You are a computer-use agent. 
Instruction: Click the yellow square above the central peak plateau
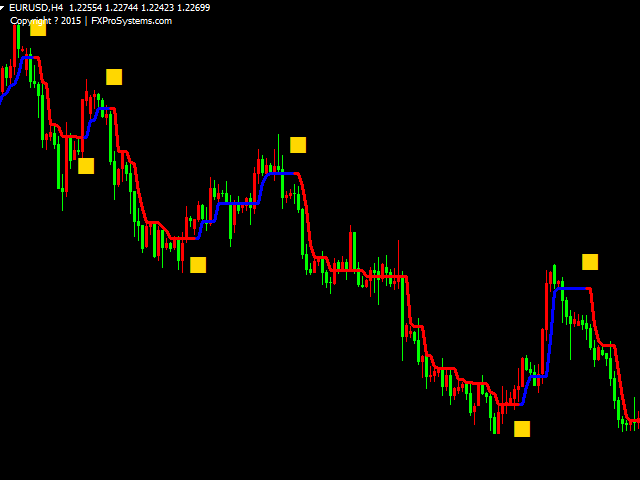298,145
